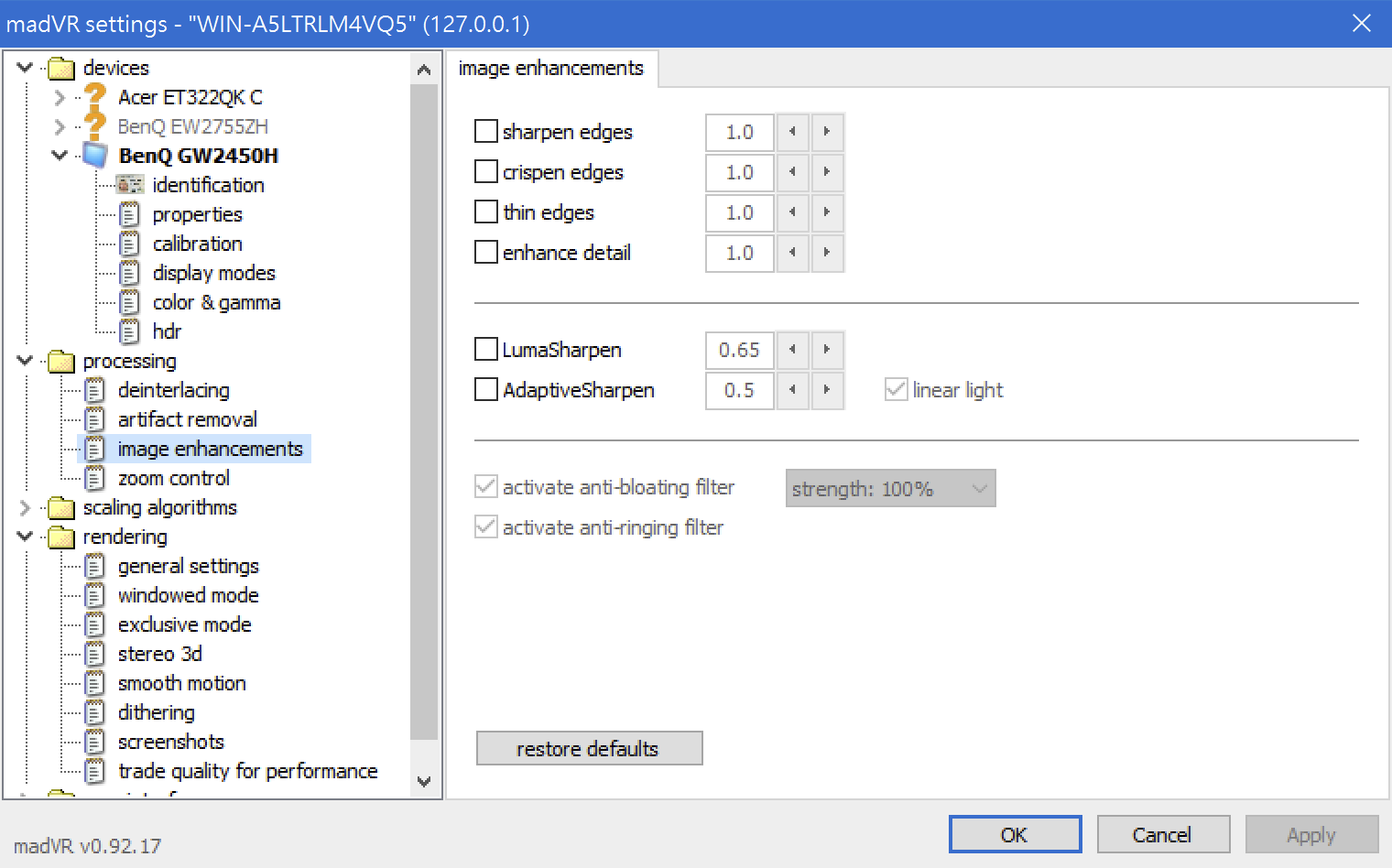Click the page icon next to zoom control
Image resolution: width=1392 pixels, height=868 pixels.
(x=95, y=478)
